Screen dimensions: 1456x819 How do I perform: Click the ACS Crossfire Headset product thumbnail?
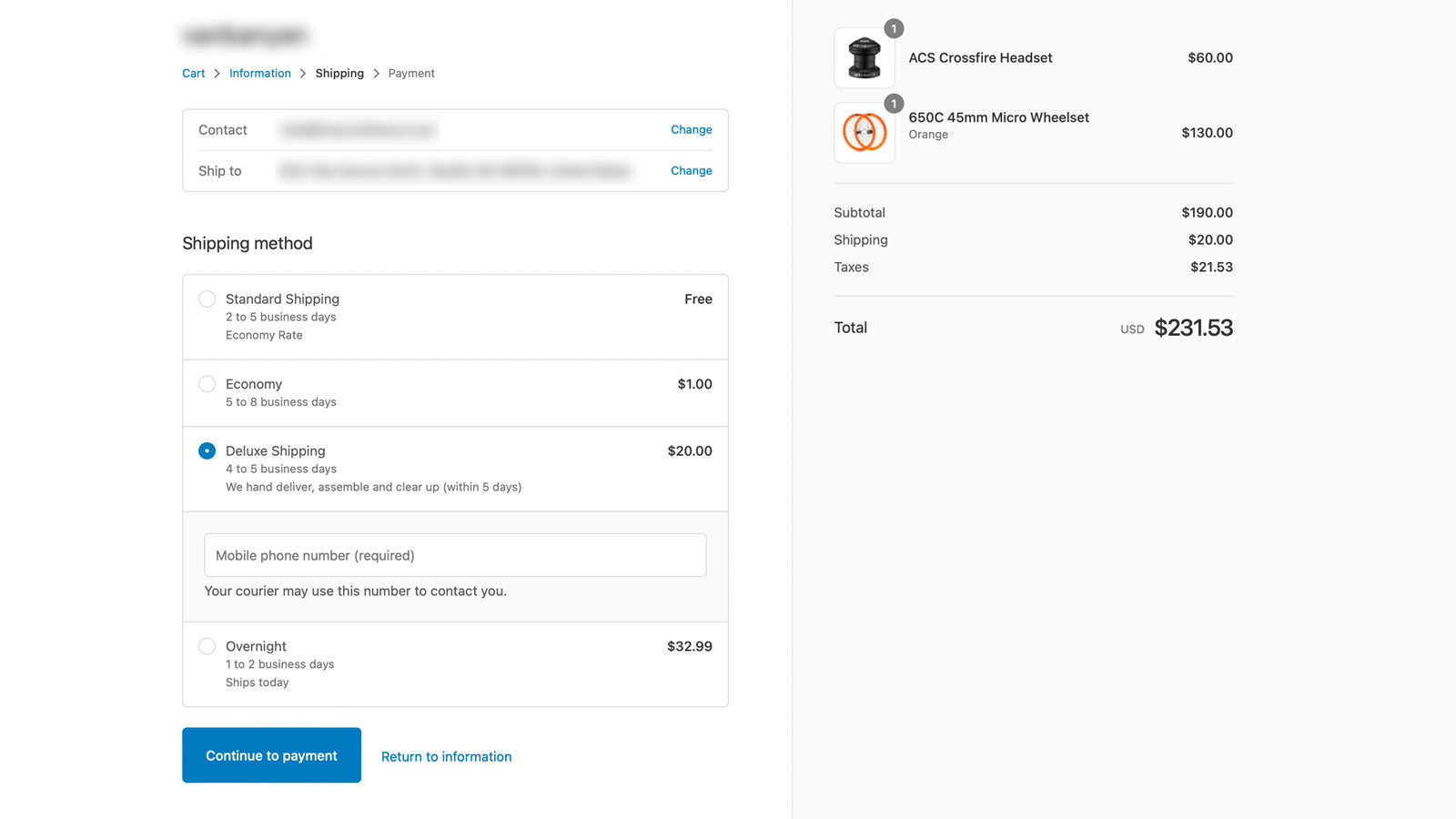click(x=864, y=57)
